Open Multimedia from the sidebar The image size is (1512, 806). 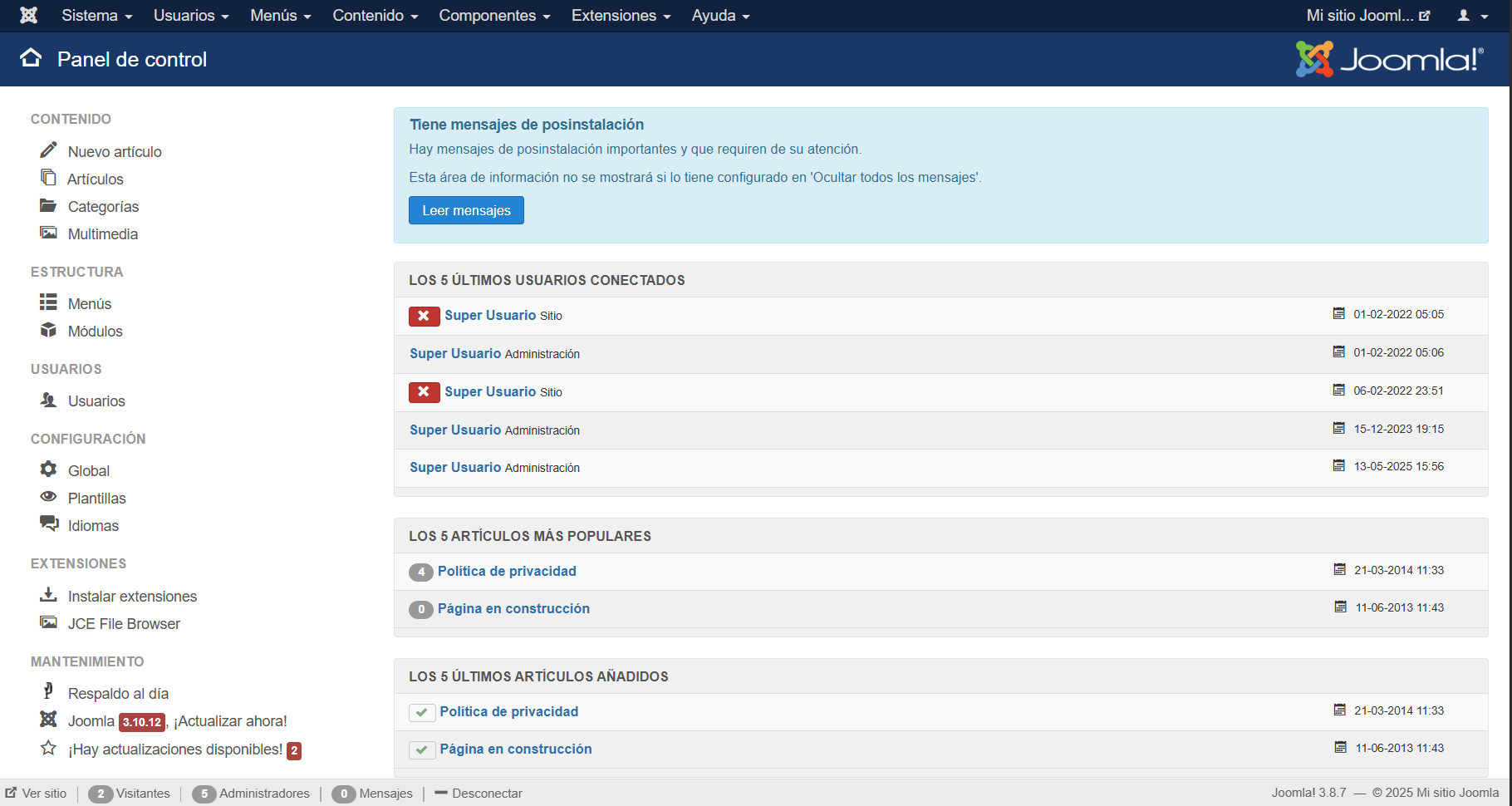pos(103,233)
